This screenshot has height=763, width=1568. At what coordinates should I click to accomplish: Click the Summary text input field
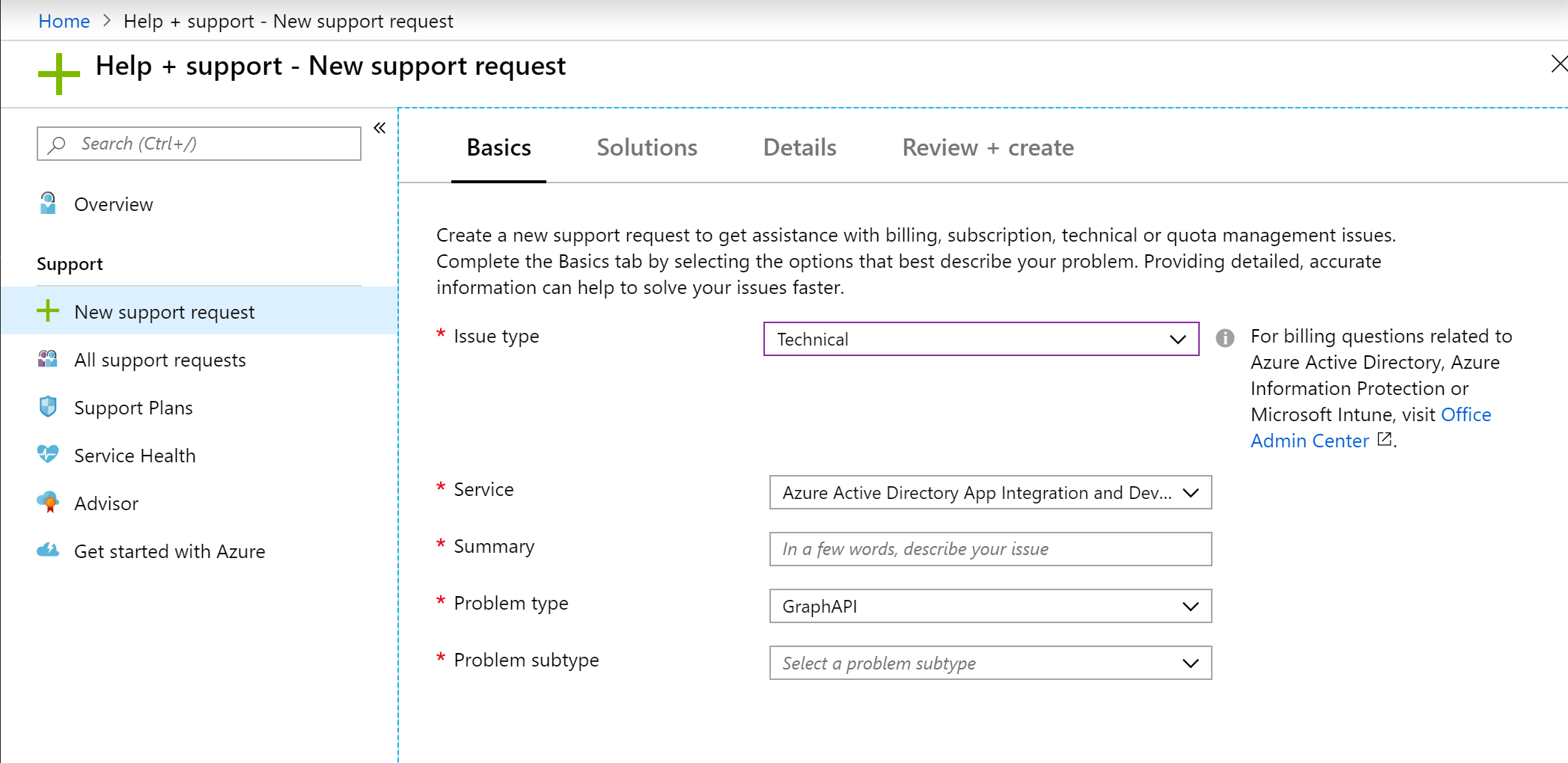tap(989, 549)
